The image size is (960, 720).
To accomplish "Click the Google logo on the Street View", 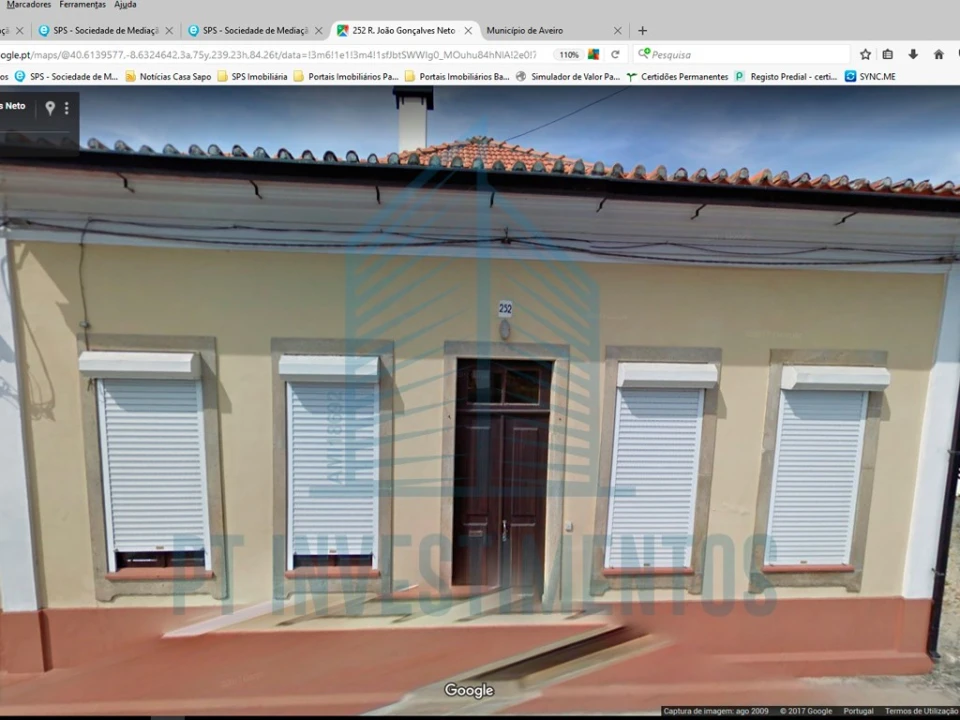I will pos(469,689).
